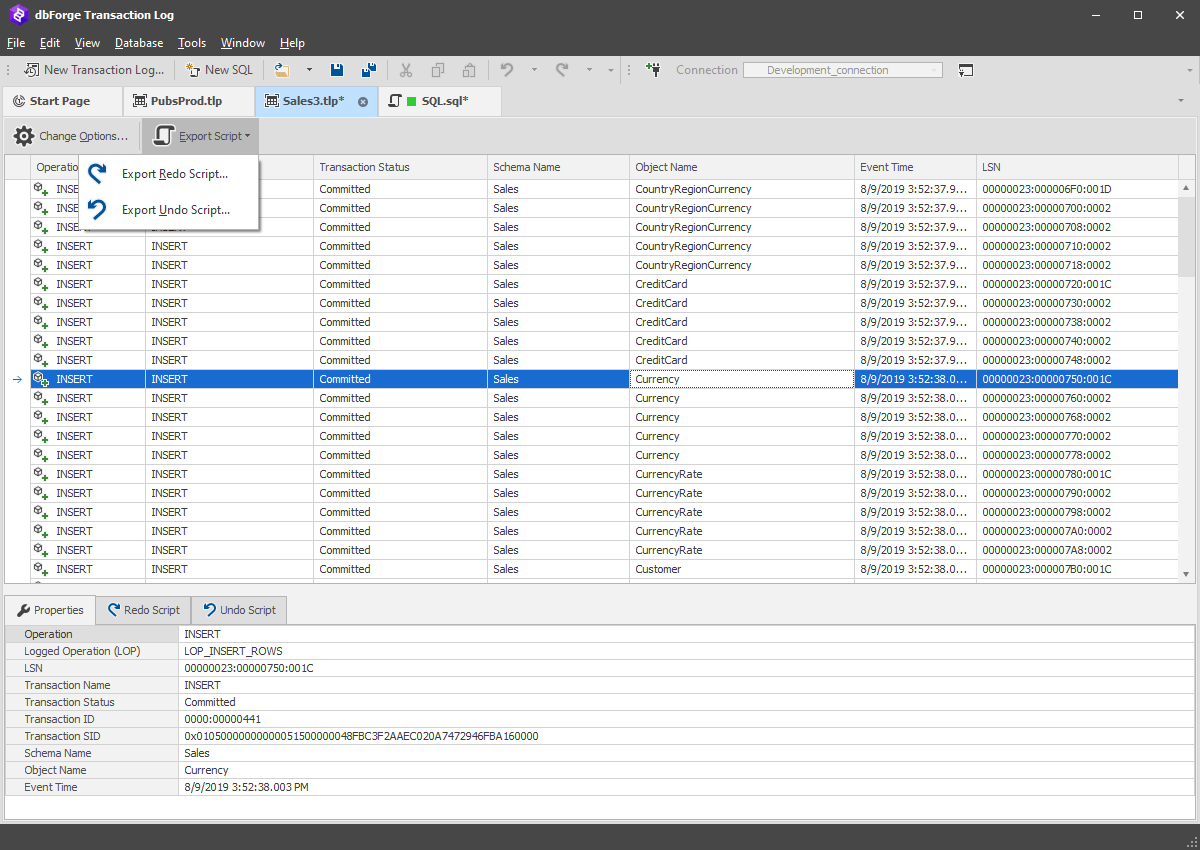Switch to the PubsProd.tlp tab

[186, 101]
